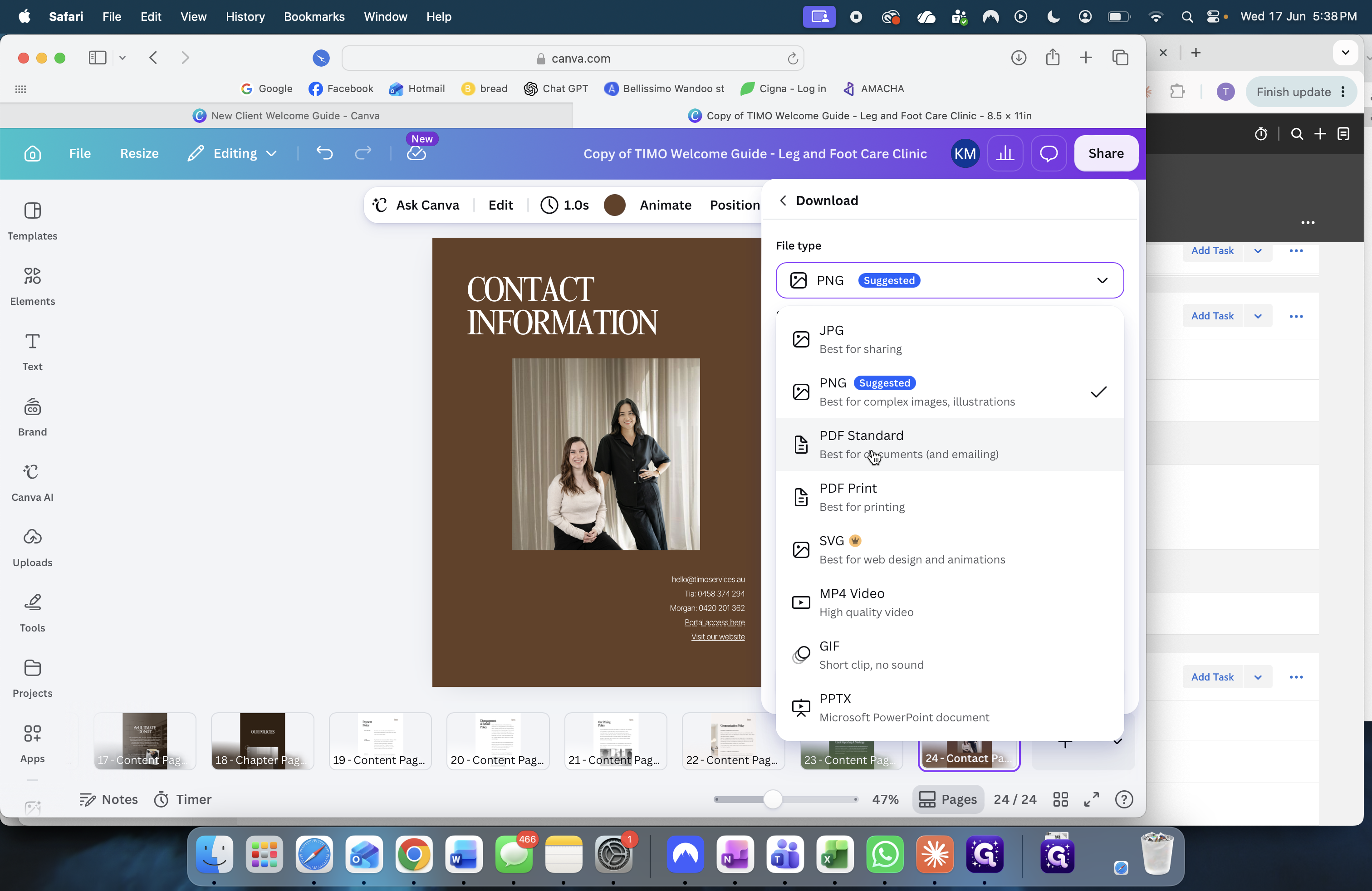Image resolution: width=1372 pixels, height=891 pixels.
Task: Select the Text tool in sidebar
Action: pyautogui.click(x=32, y=351)
